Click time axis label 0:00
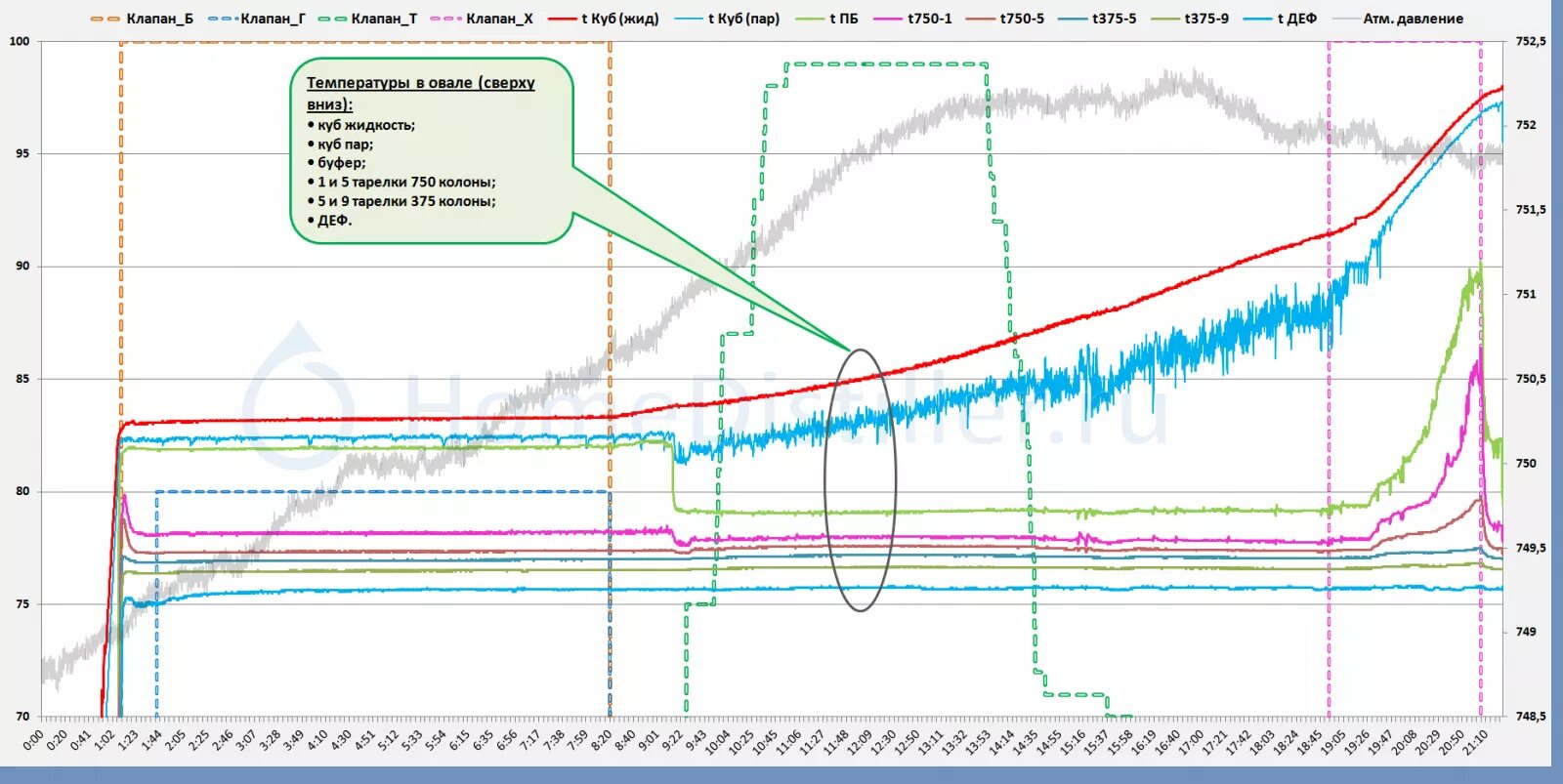 point(33,741)
